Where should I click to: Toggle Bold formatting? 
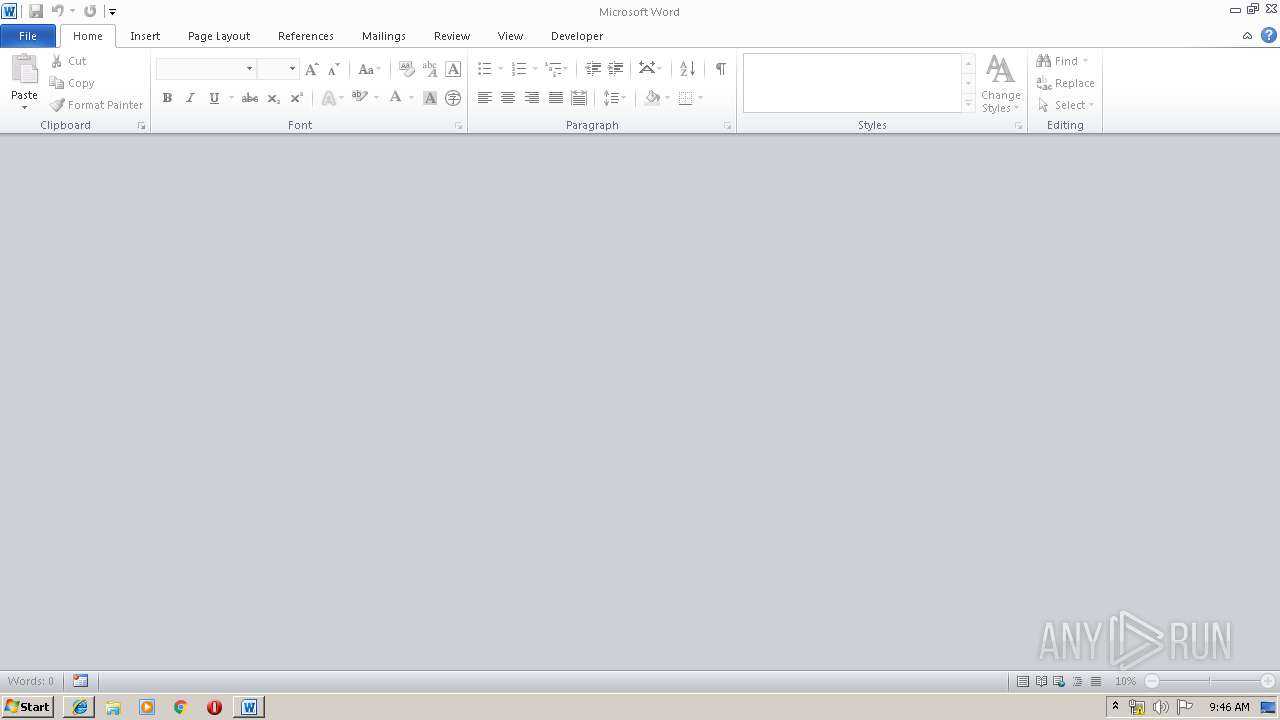click(x=167, y=98)
